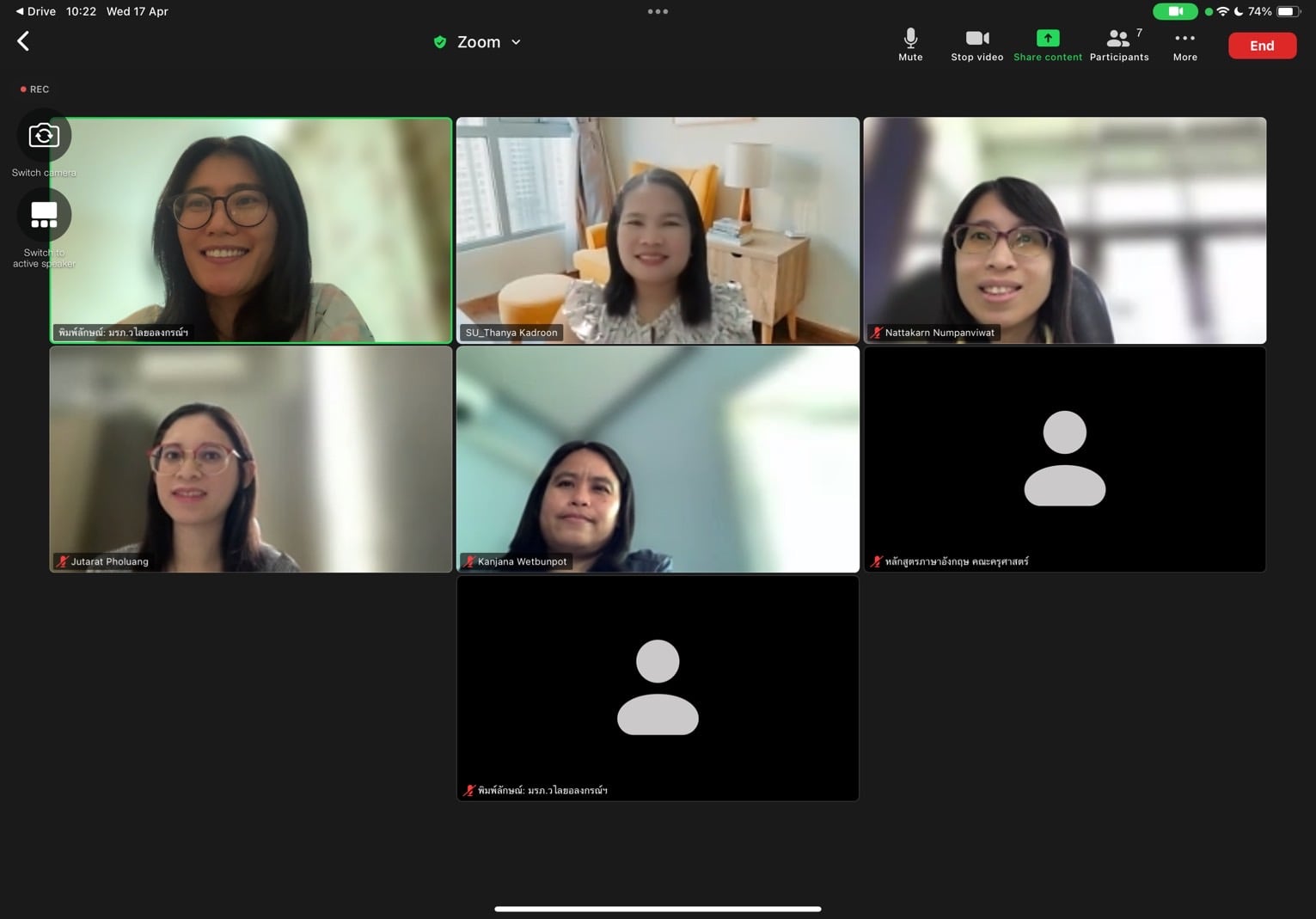Screen dimensions: 1316x919
Task: Mute the microphone in the toolbar
Action: [910, 44]
